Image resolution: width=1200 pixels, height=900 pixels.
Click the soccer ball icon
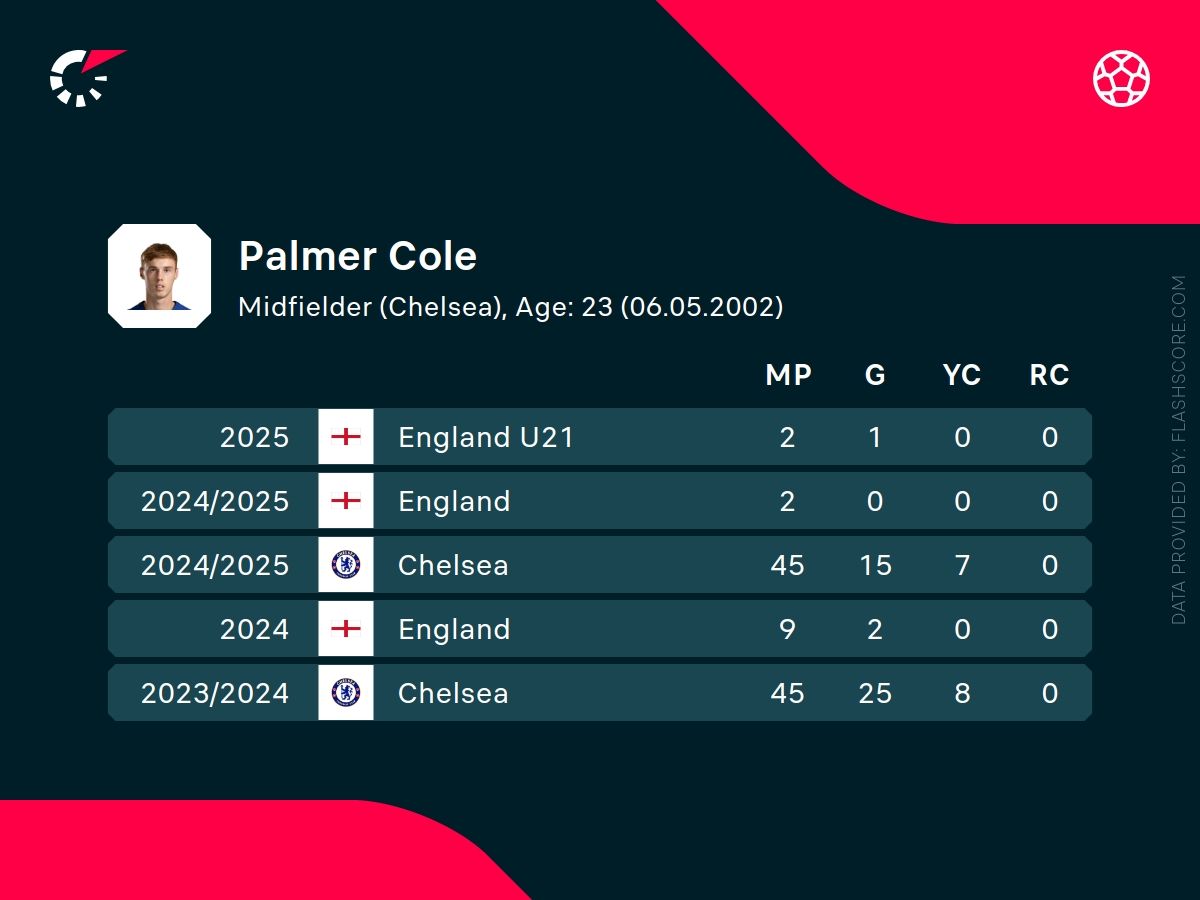point(1121,78)
